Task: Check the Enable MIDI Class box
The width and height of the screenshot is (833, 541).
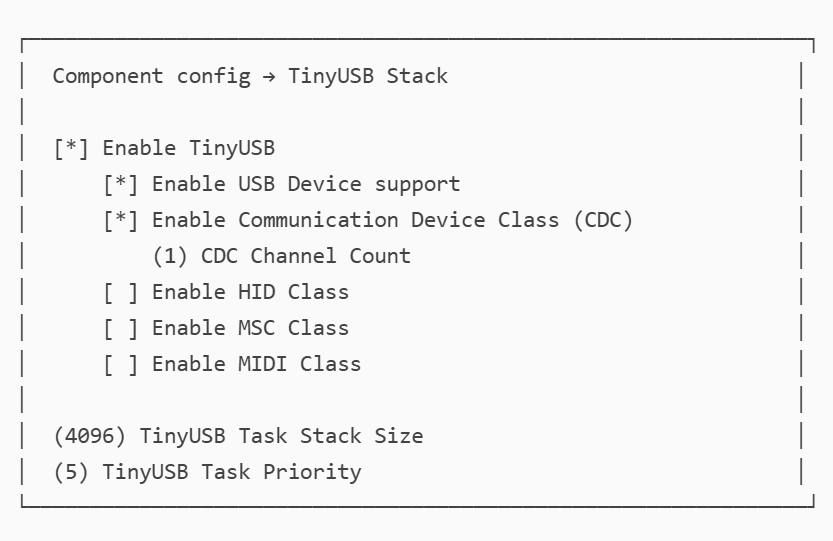Action: point(121,364)
